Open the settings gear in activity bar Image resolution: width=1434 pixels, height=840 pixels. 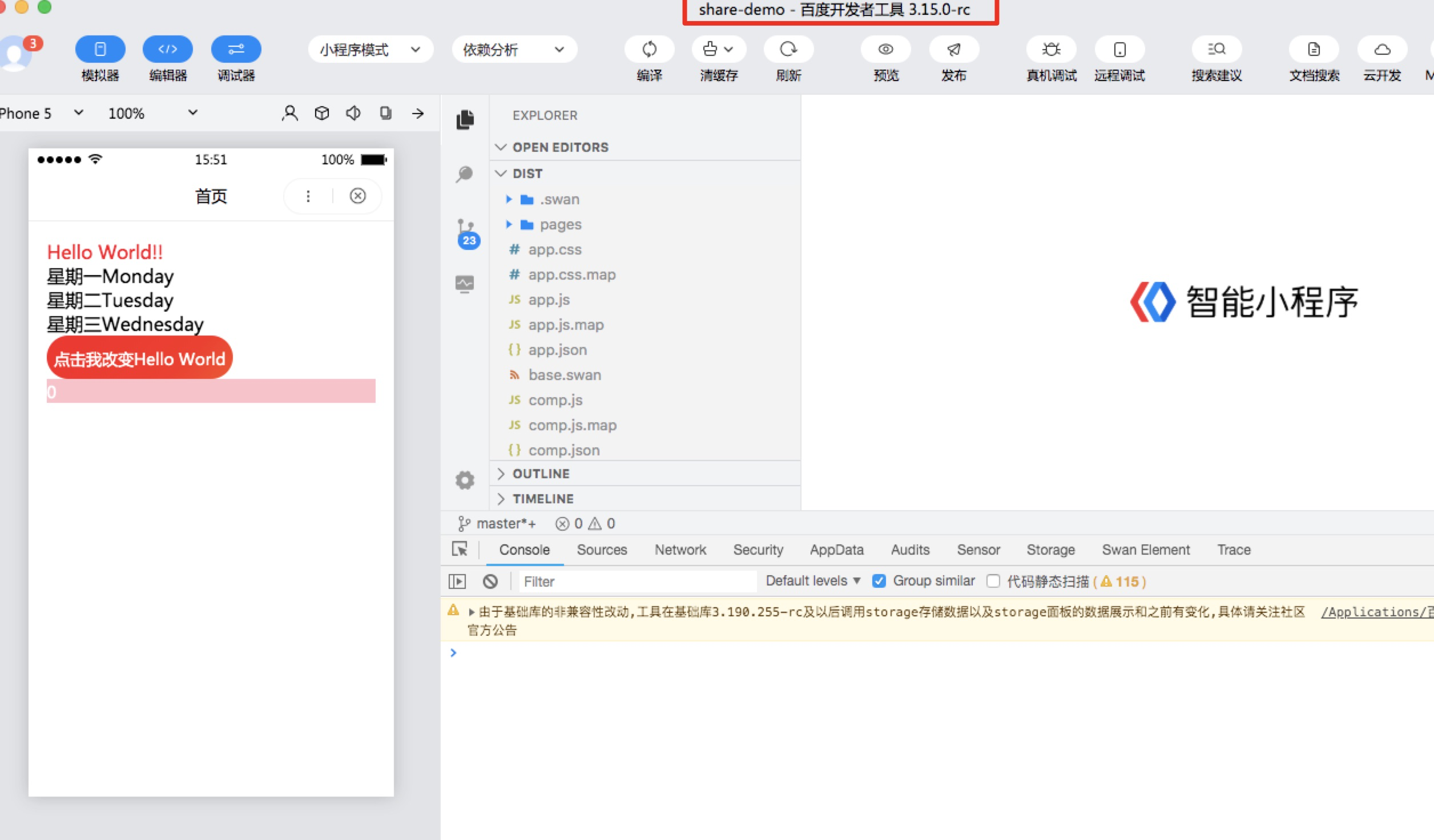click(465, 480)
